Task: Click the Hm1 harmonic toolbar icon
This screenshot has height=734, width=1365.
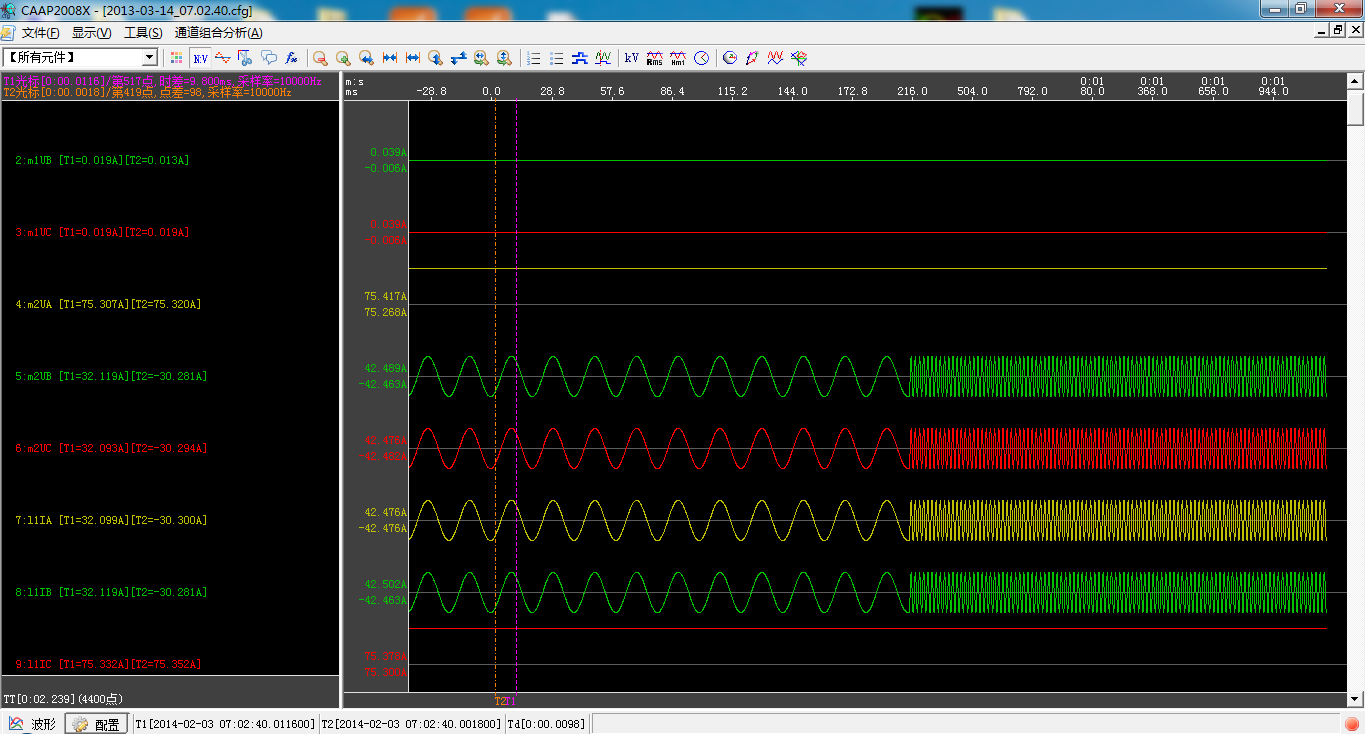Action: (678, 58)
